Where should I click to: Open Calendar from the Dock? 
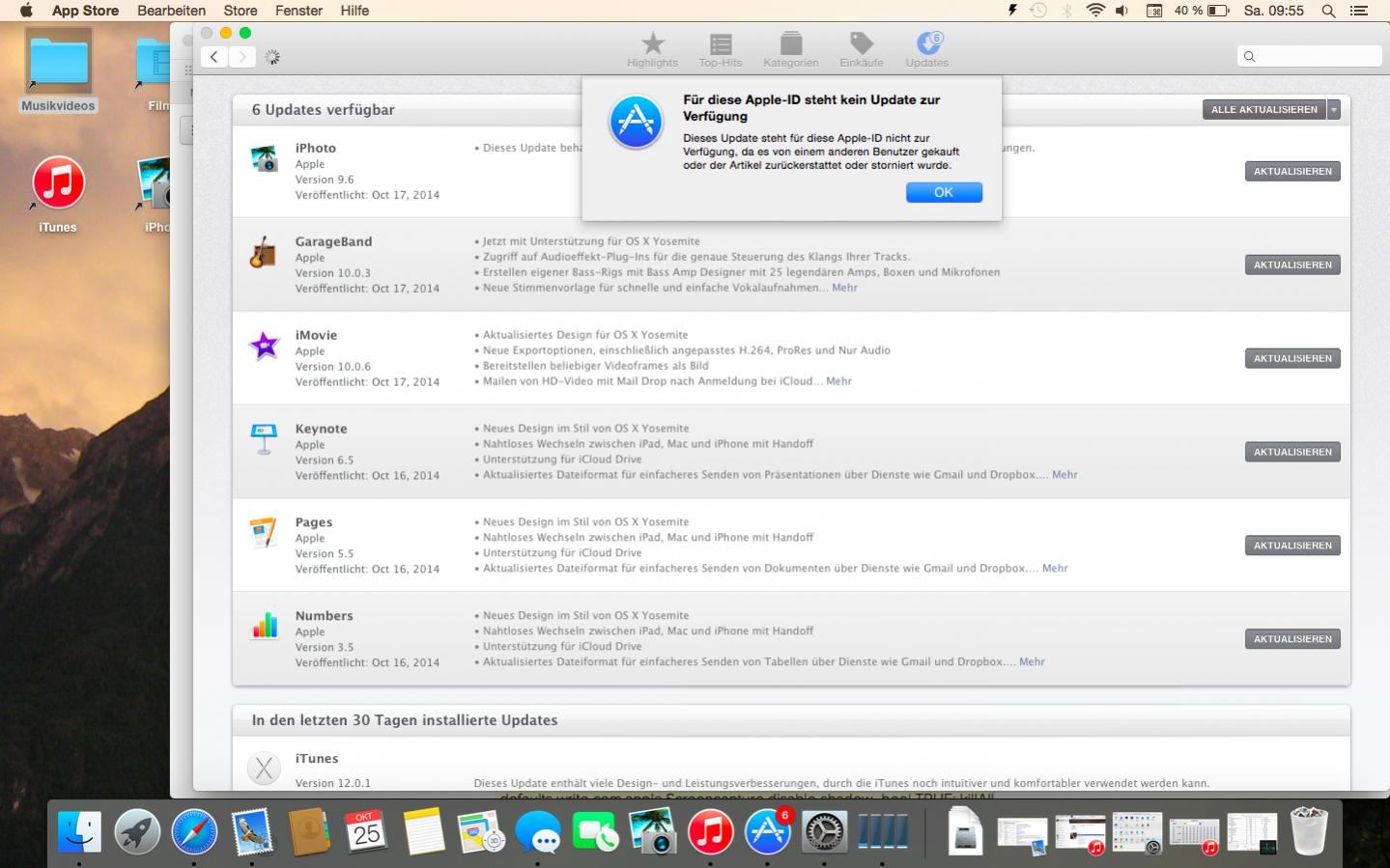point(366,830)
